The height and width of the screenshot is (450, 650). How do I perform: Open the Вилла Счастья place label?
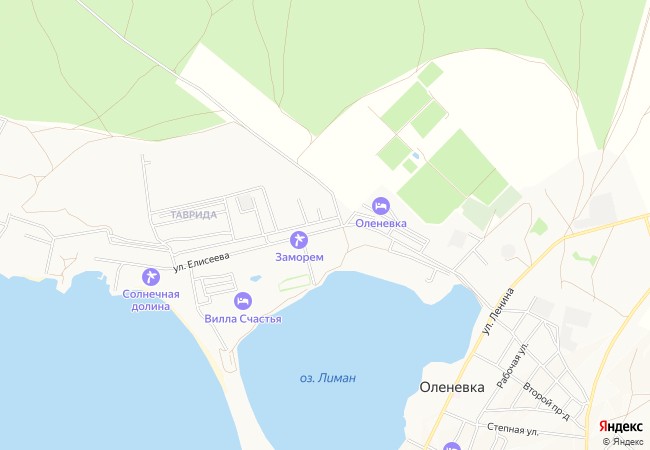pyautogui.click(x=243, y=319)
